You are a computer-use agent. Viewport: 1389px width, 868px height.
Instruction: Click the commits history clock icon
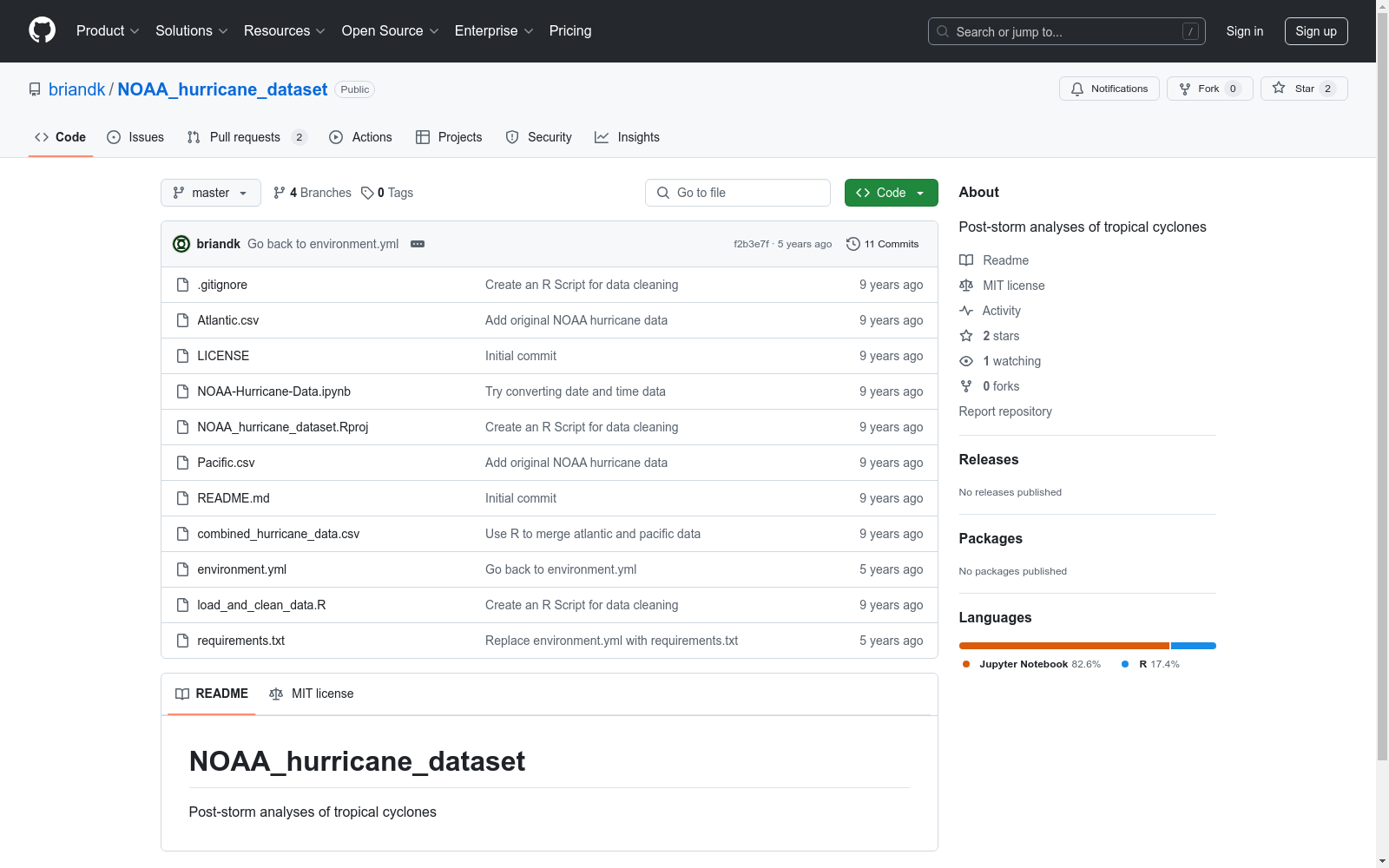click(853, 244)
